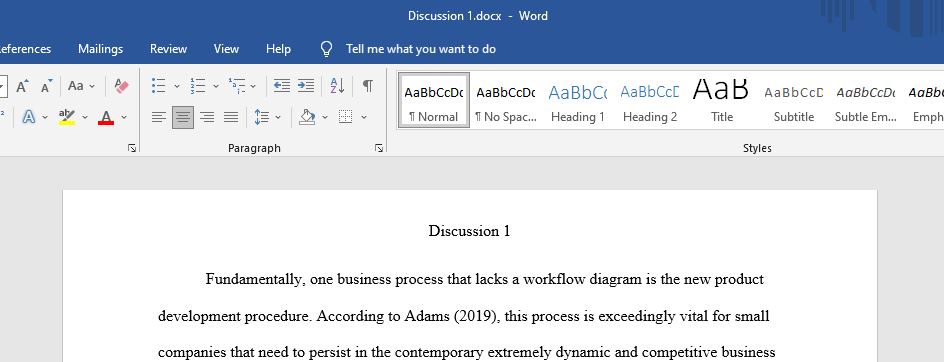Open numbering library dropdown arrow
The image size is (944, 362).
pos(216,86)
